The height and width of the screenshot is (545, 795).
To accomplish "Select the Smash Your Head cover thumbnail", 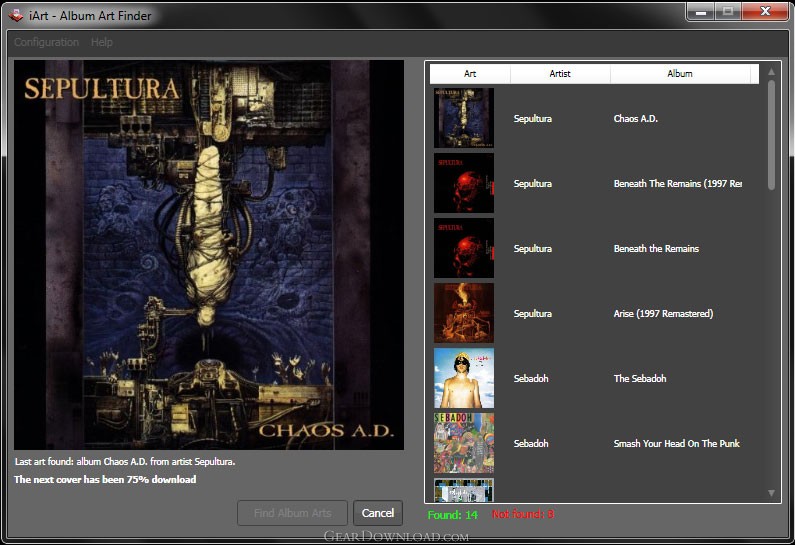I will click(x=464, y=443).
